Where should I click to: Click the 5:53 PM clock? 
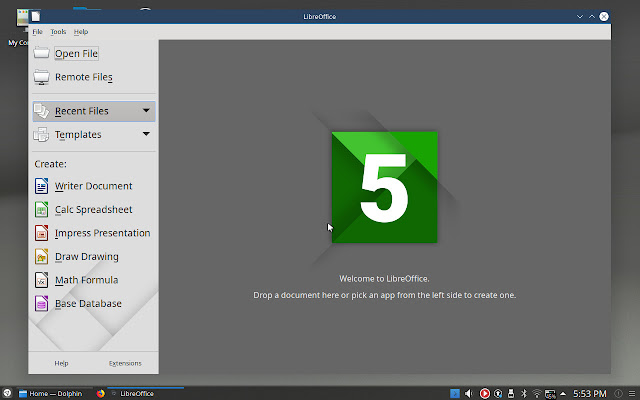pos(590,393)
